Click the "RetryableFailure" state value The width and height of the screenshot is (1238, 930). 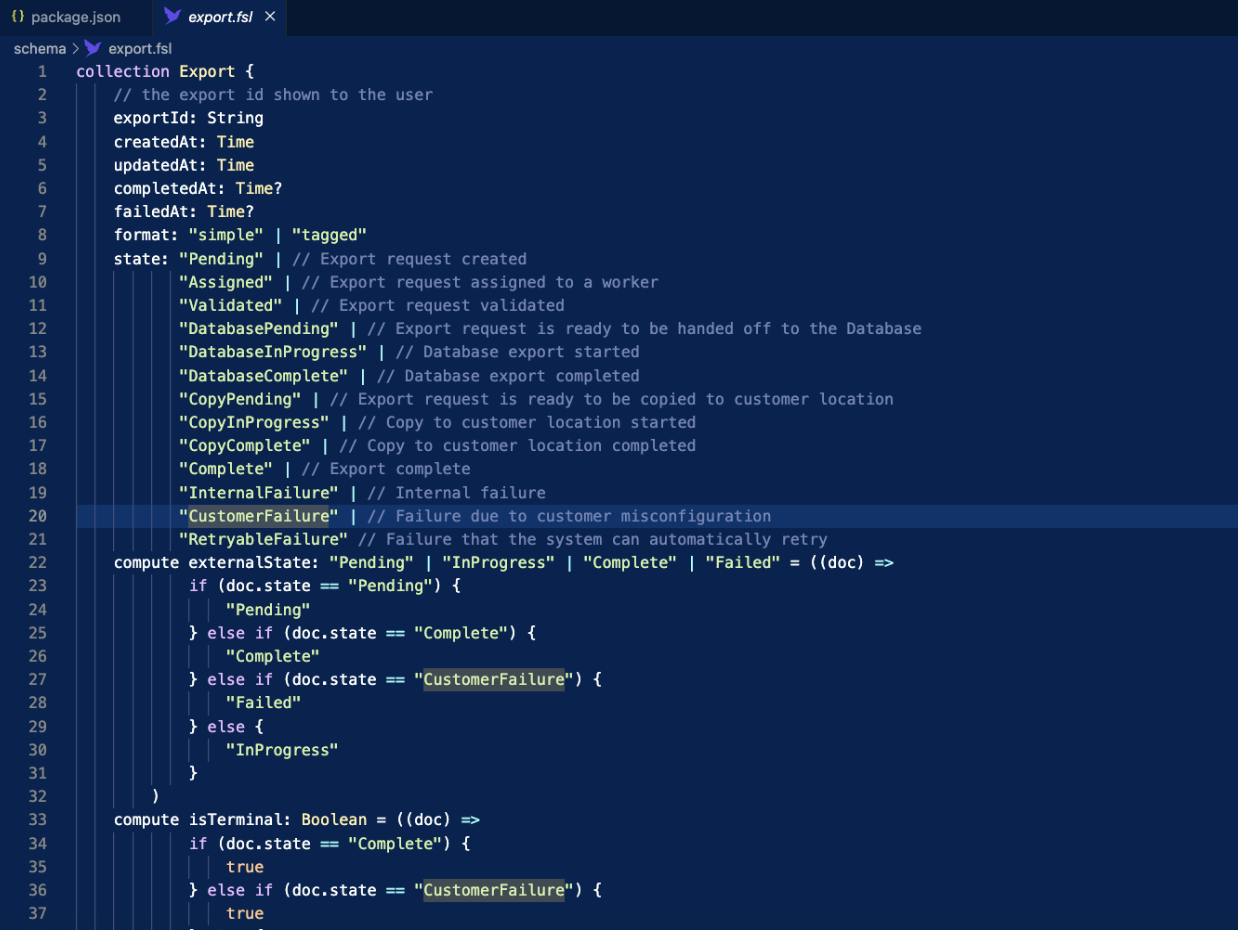[264, 539]
